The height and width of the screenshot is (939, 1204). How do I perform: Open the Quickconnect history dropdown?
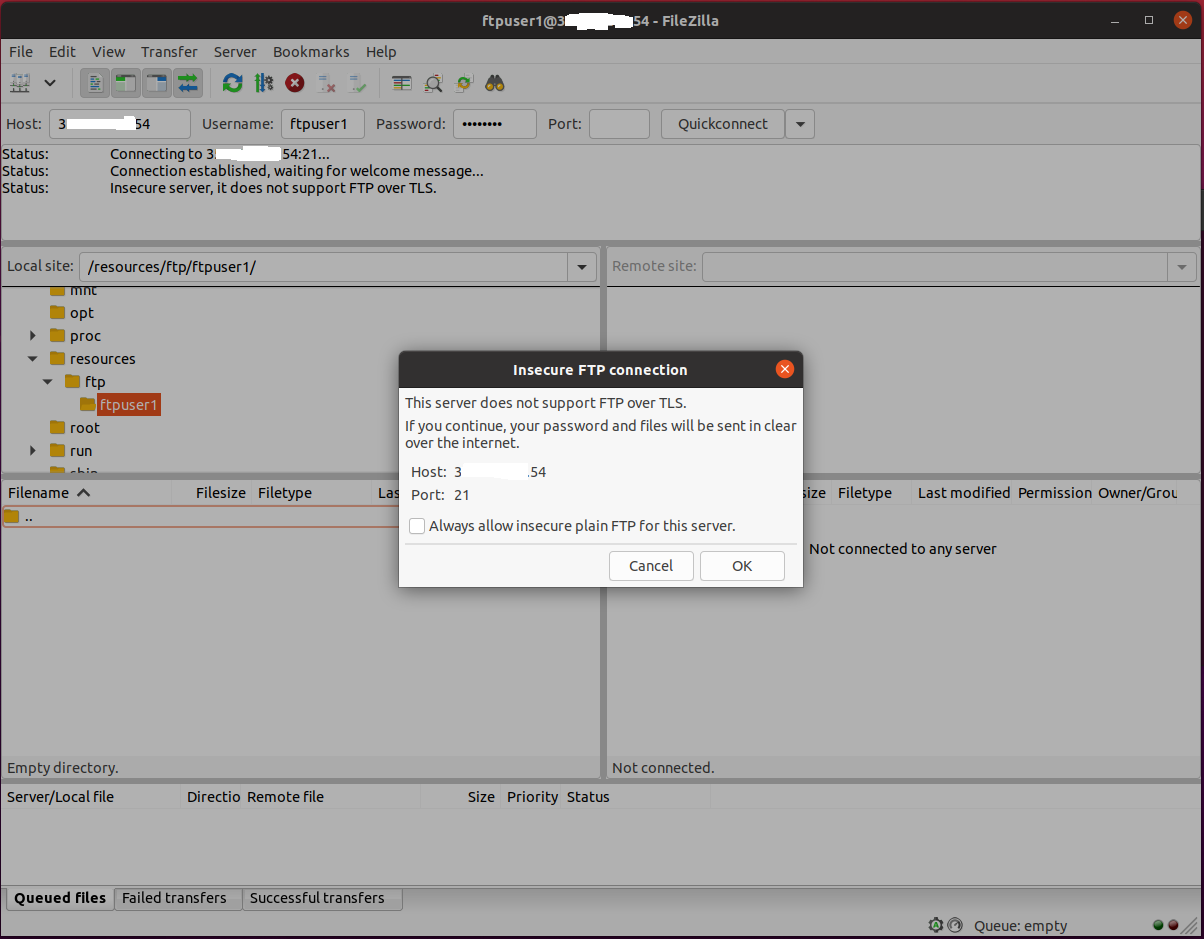tap(800, 124)
